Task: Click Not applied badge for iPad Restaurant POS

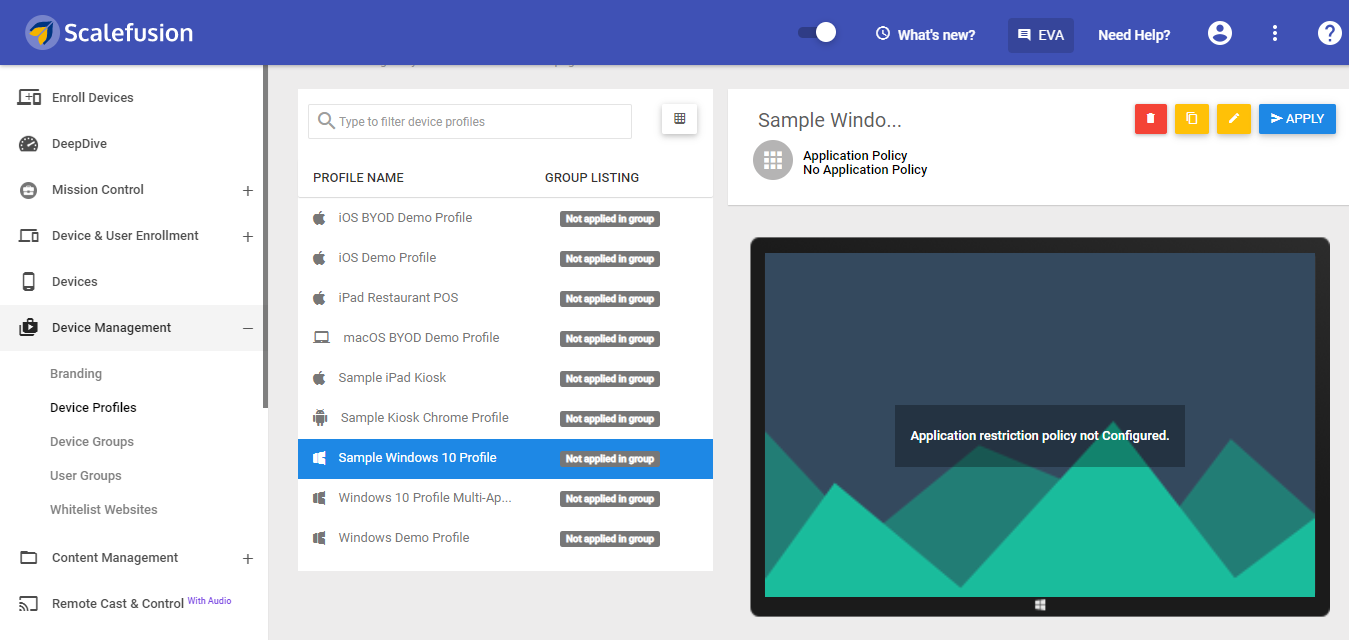Action: coord(609,299)
